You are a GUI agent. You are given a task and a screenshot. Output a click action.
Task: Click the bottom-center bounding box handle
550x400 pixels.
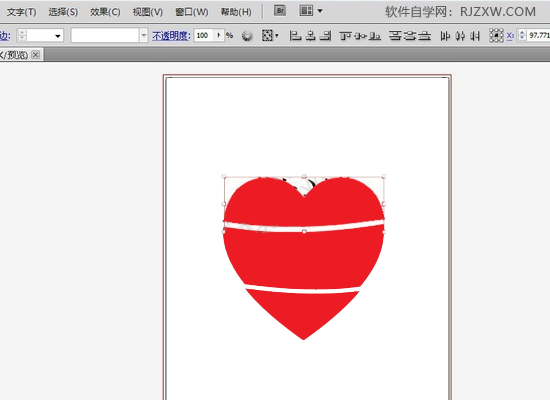tap(304, 232)
